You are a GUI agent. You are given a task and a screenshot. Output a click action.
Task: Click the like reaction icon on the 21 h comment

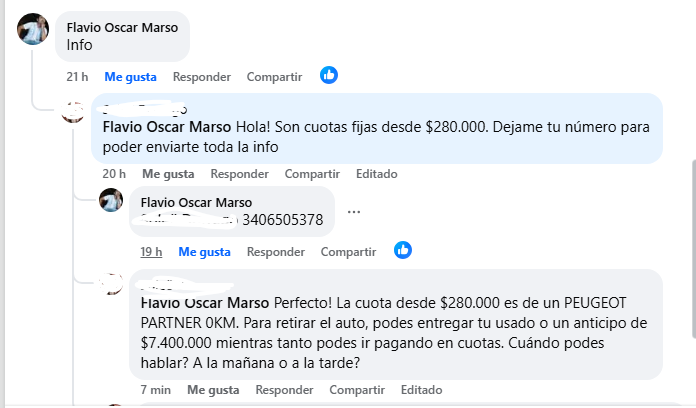(329, 75)
